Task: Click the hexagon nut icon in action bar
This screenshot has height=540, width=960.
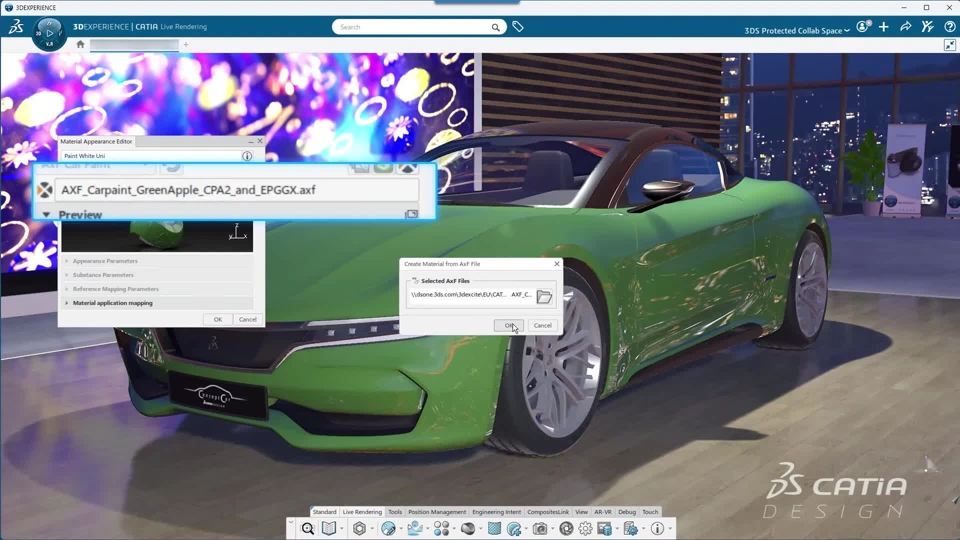Action: click(x=359, y=528)
